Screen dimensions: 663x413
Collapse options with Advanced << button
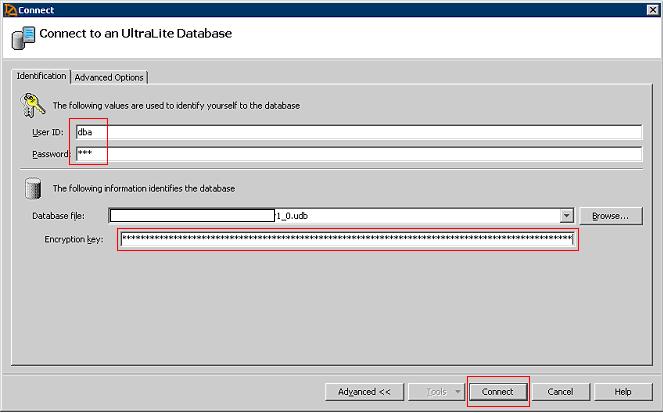[x=364, y=392]
